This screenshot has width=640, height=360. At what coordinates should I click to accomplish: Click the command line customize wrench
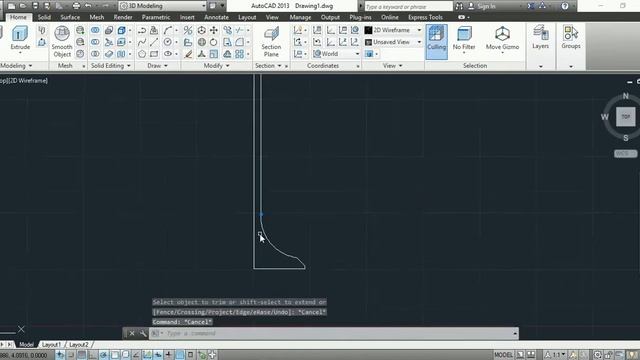tap(143, 333)
